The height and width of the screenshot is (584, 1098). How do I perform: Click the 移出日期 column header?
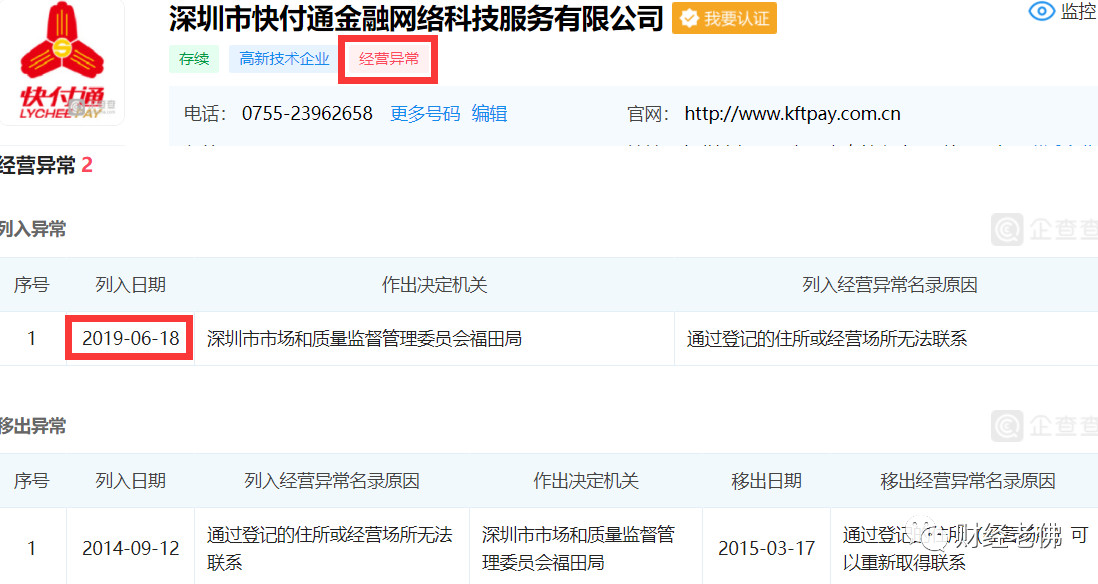click(766, 481)
